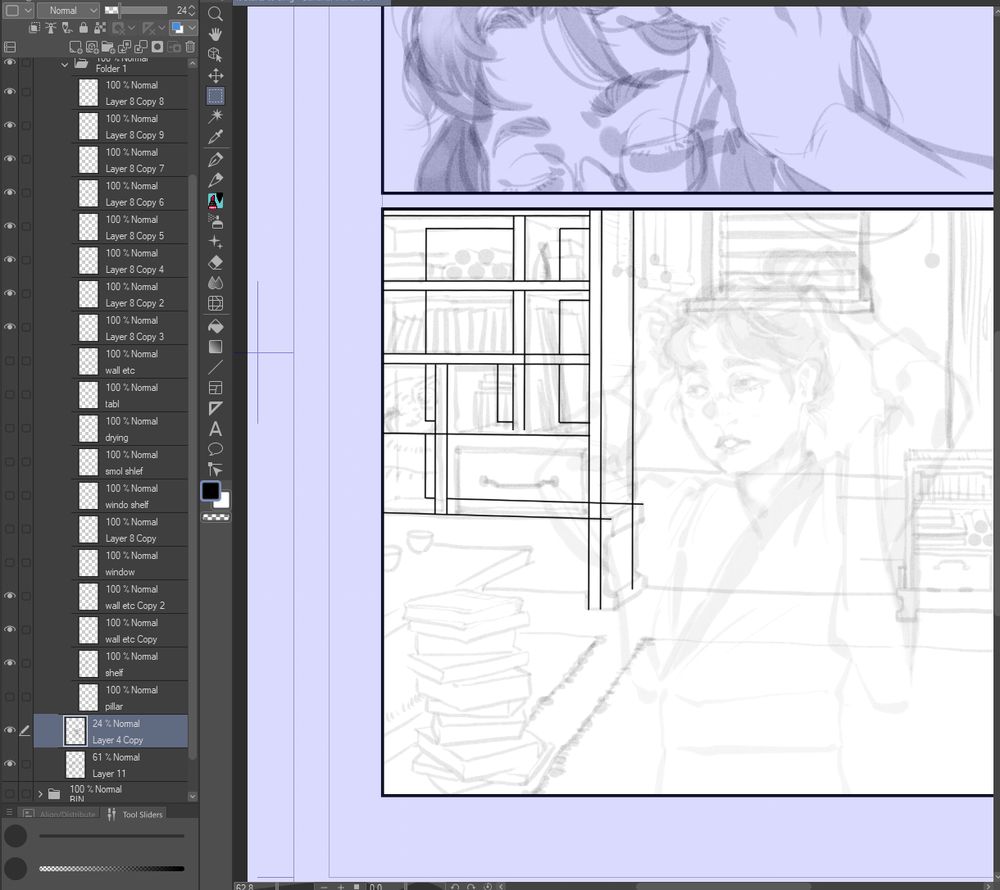
Task: Select the Gradient tool
Action: point(216,346)
